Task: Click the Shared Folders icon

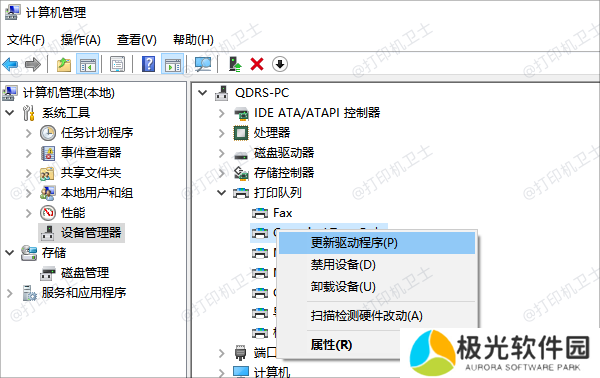Action: click(x=47, y=173)
